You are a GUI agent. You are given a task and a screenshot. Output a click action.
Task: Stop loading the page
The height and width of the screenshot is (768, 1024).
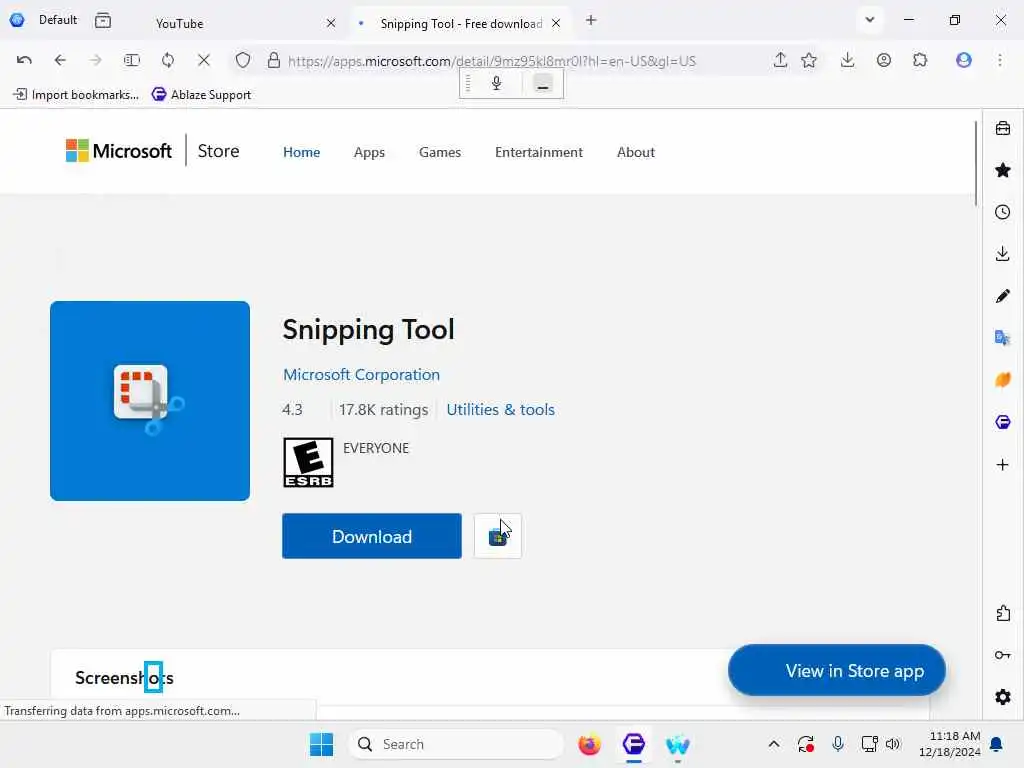click(x=204, y=60)
